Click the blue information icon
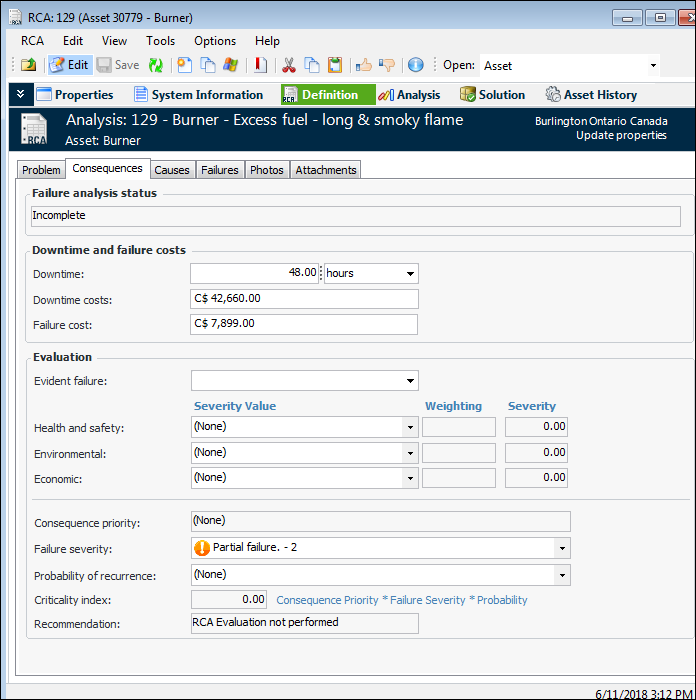696x700 pixels. pyautogui.click(x=416, y=65)
